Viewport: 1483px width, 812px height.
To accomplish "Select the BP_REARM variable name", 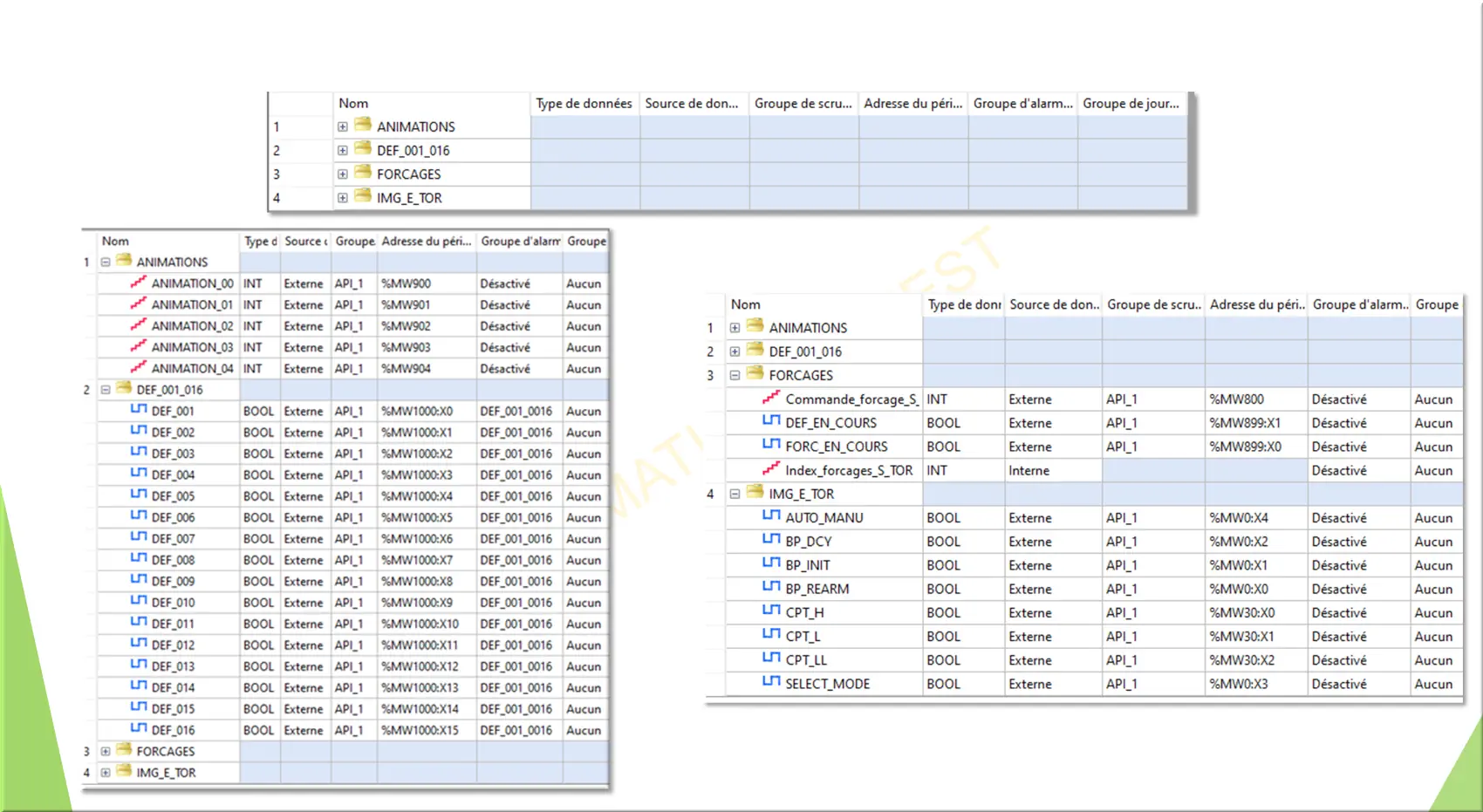I will 817,589.
